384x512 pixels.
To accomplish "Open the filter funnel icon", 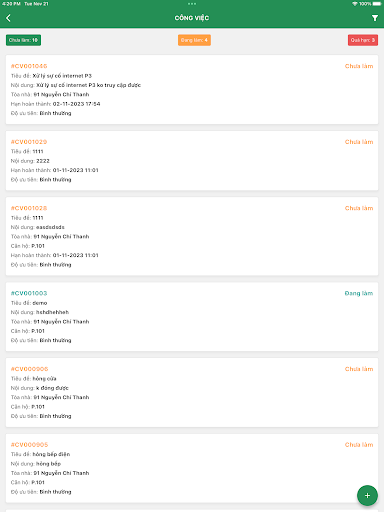I will pos(375,18).
